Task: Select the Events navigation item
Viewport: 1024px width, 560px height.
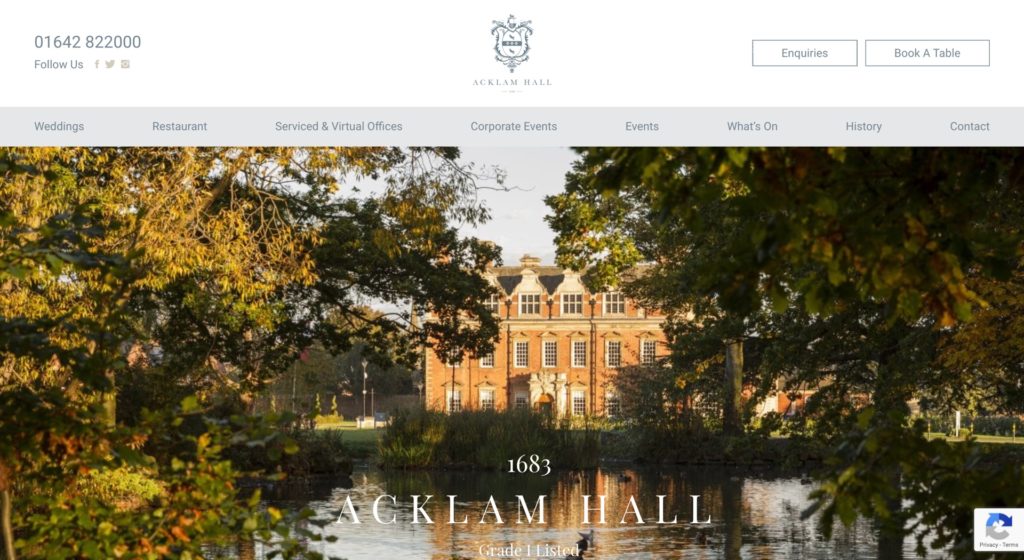Action: [642, 127]
